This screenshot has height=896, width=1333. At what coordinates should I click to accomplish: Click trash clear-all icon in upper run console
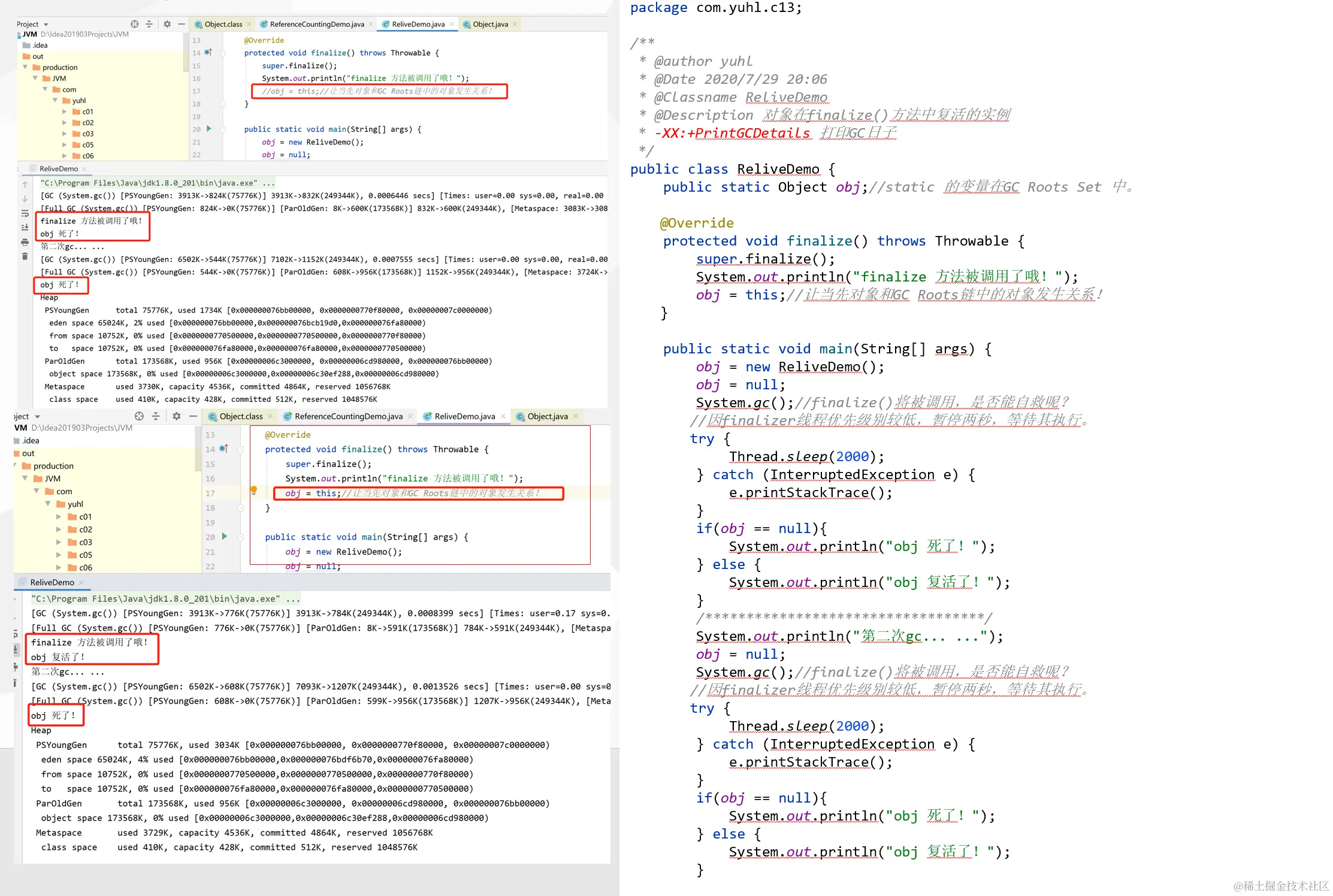point(25,257)
